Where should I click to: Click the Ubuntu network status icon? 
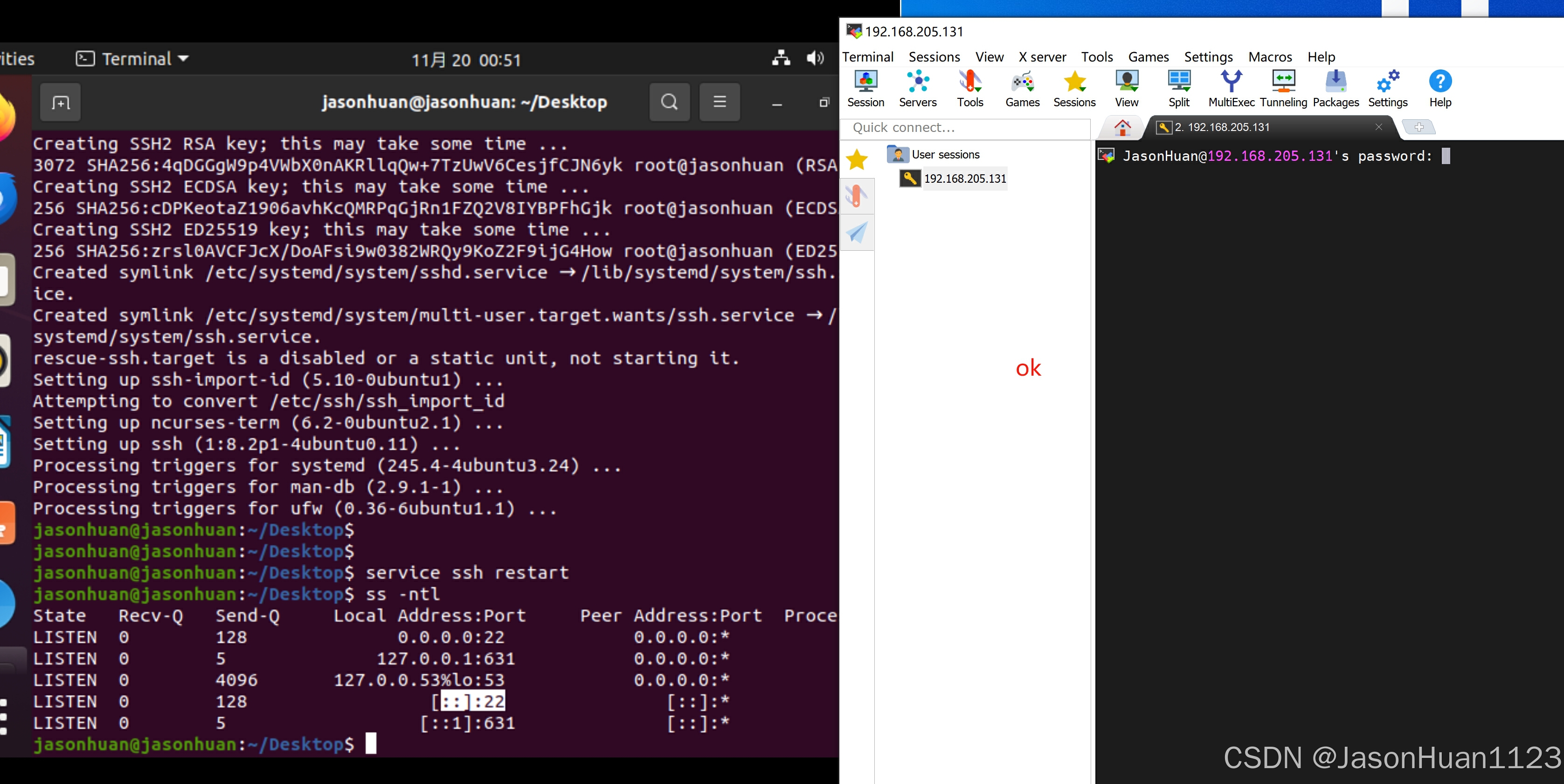click(x=781, y=58)
